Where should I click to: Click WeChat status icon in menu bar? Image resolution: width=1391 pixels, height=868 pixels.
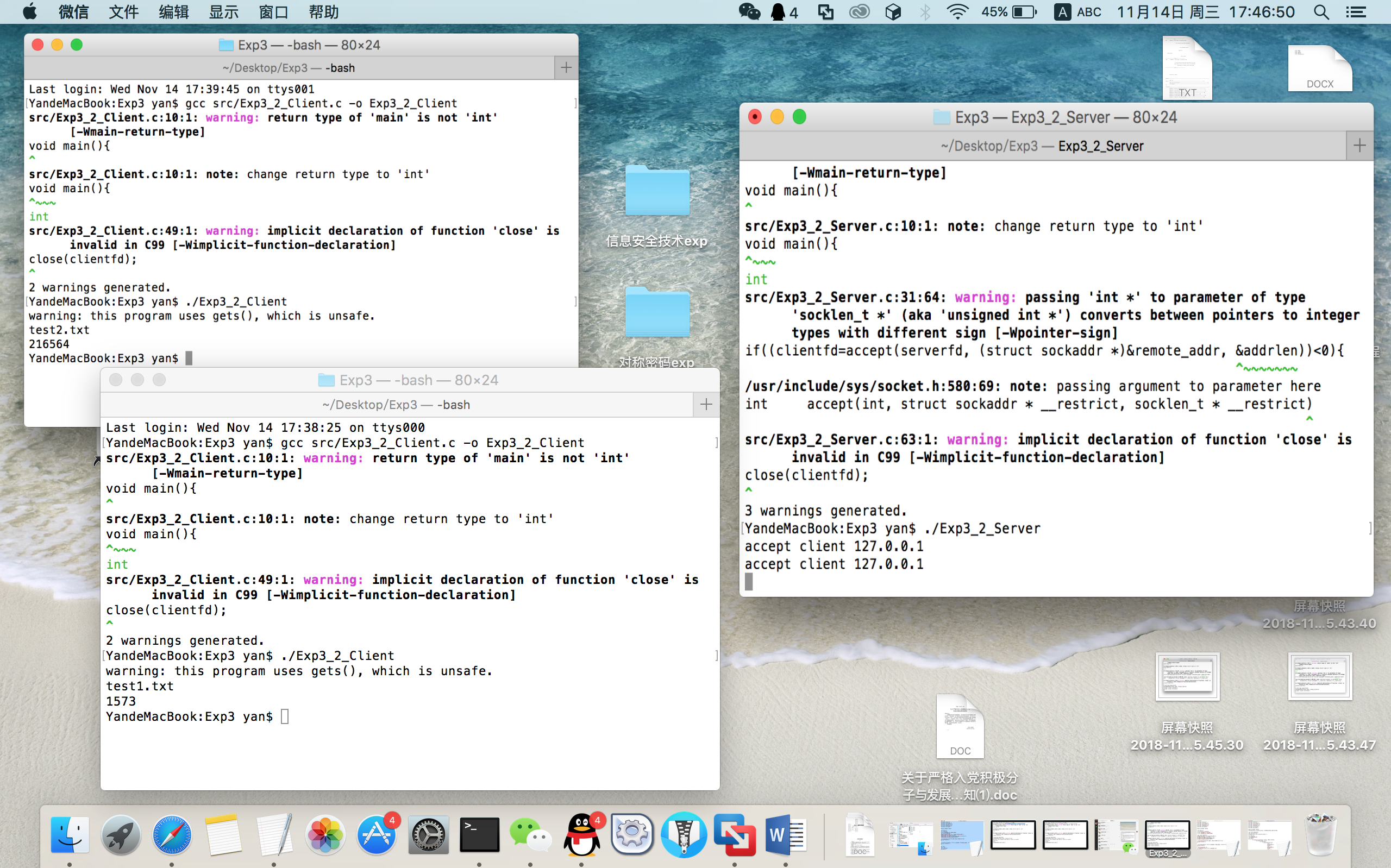[x=749, y=11]
